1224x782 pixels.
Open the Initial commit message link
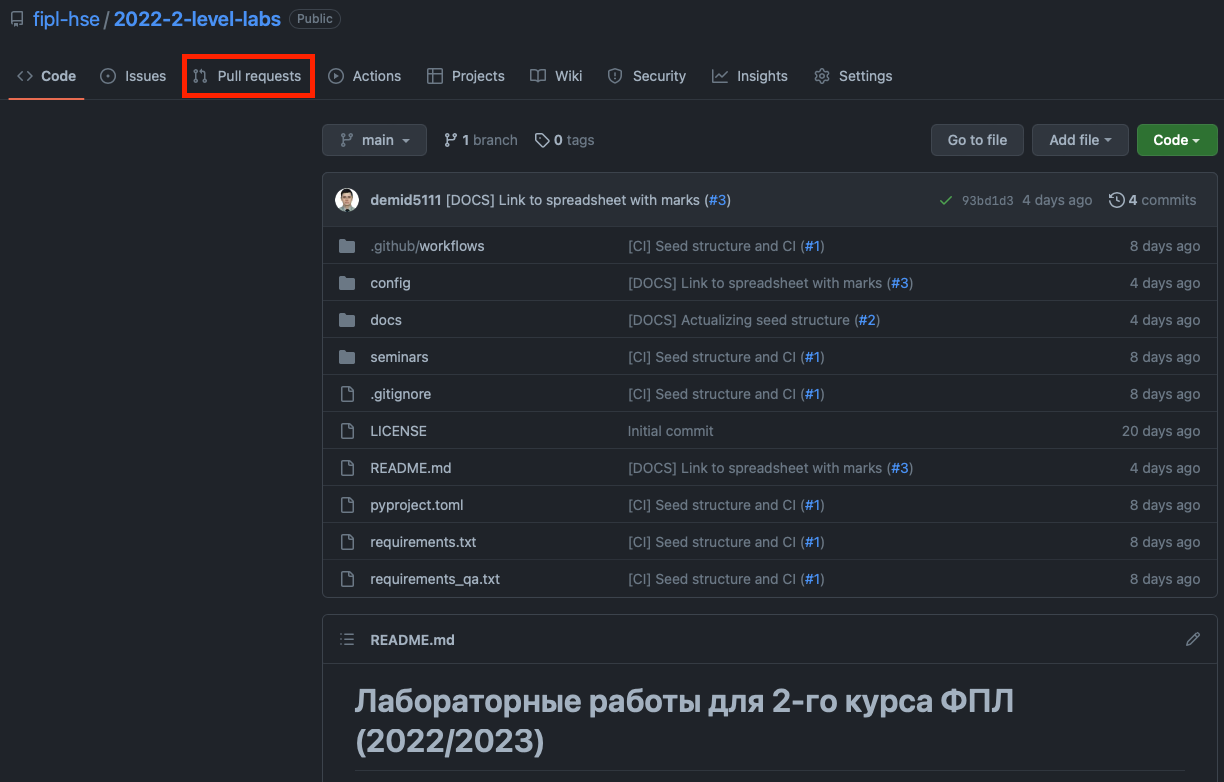671,431
